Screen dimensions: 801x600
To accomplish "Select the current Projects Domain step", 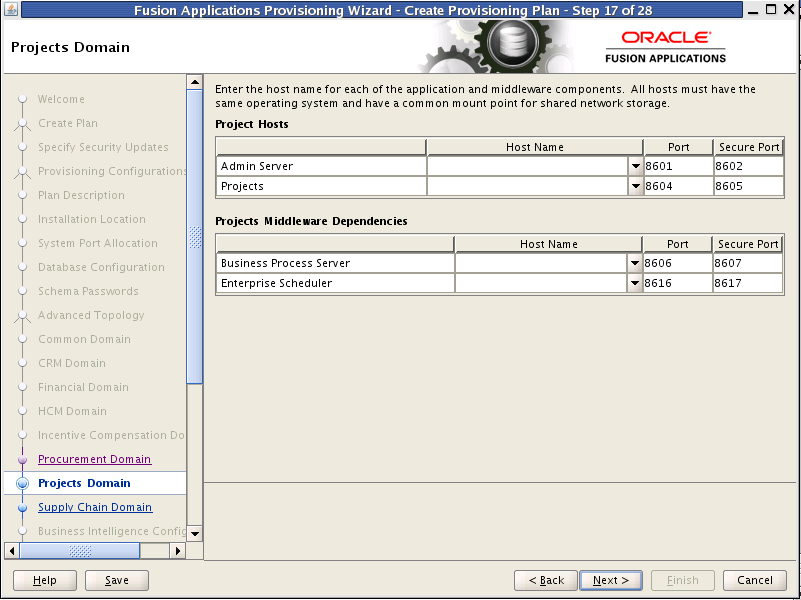I will [x=84, y=483].
